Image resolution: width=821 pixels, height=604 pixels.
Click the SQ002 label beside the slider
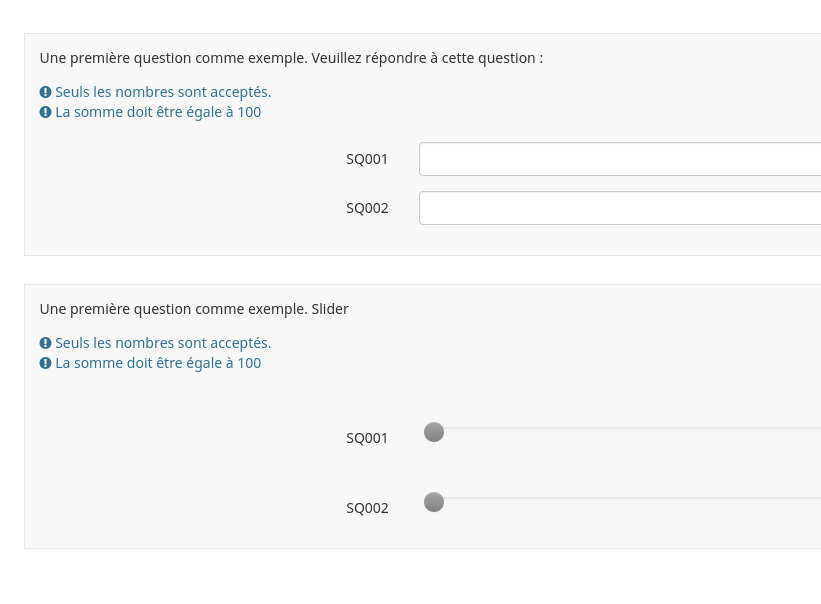(367, 508)
